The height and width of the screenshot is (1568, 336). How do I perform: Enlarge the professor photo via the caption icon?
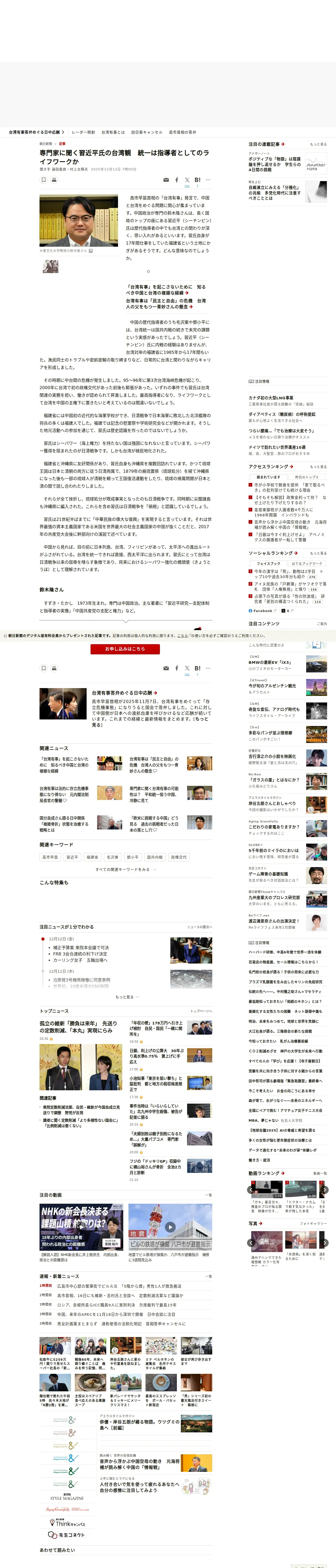pyautogui.click(x=91, y=251)
